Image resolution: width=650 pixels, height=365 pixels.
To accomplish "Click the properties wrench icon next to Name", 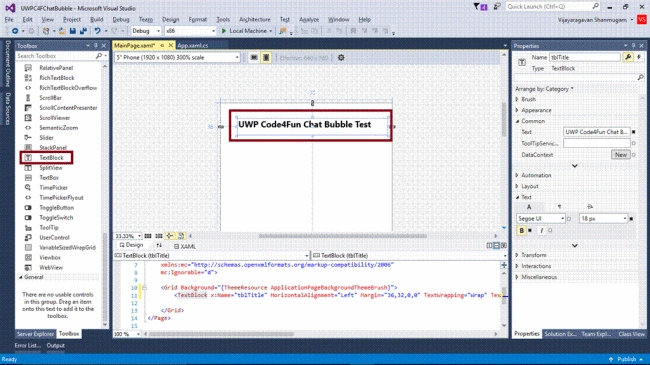I will pos(628,57).
